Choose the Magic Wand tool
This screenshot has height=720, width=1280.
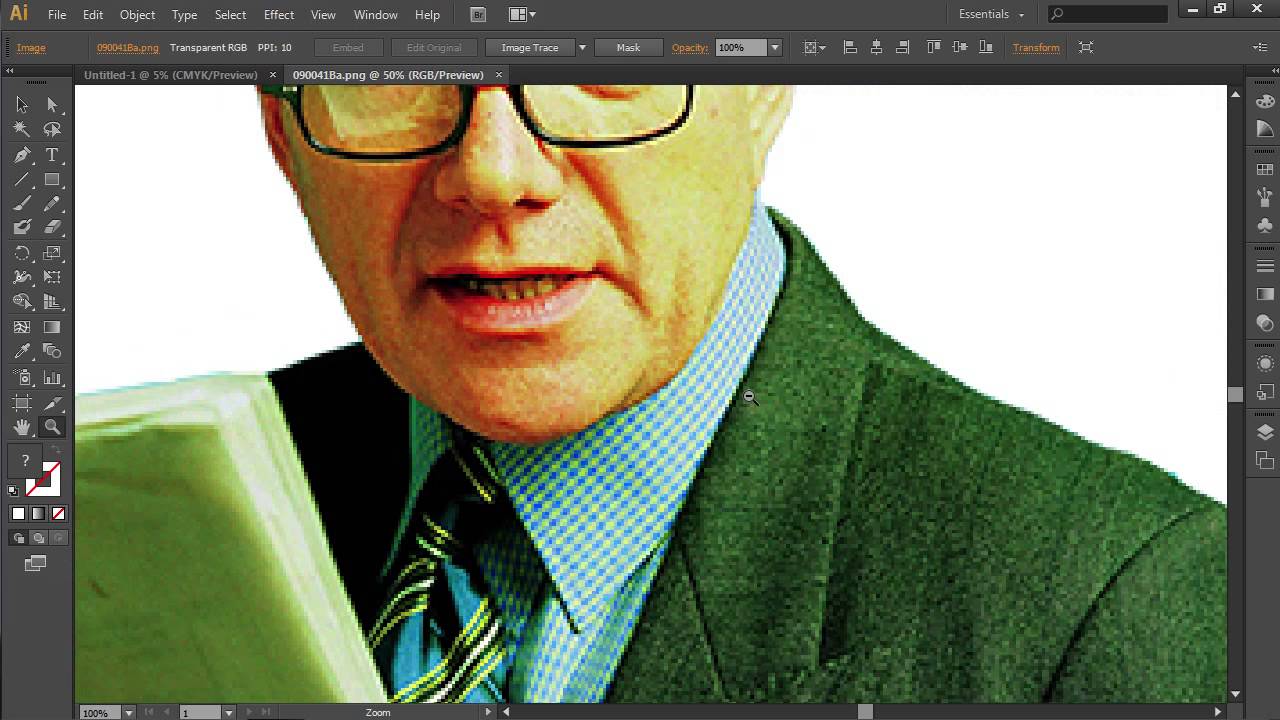point(20,129)
